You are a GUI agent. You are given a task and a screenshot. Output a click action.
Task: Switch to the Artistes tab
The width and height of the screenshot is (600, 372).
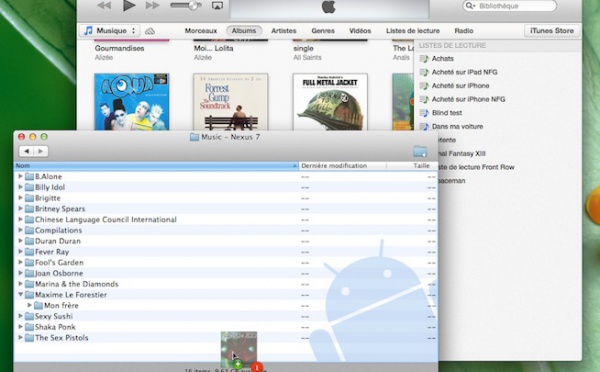284,31
